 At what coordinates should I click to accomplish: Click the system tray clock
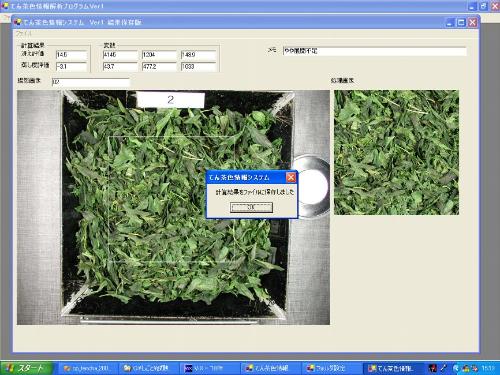(488, 368)
